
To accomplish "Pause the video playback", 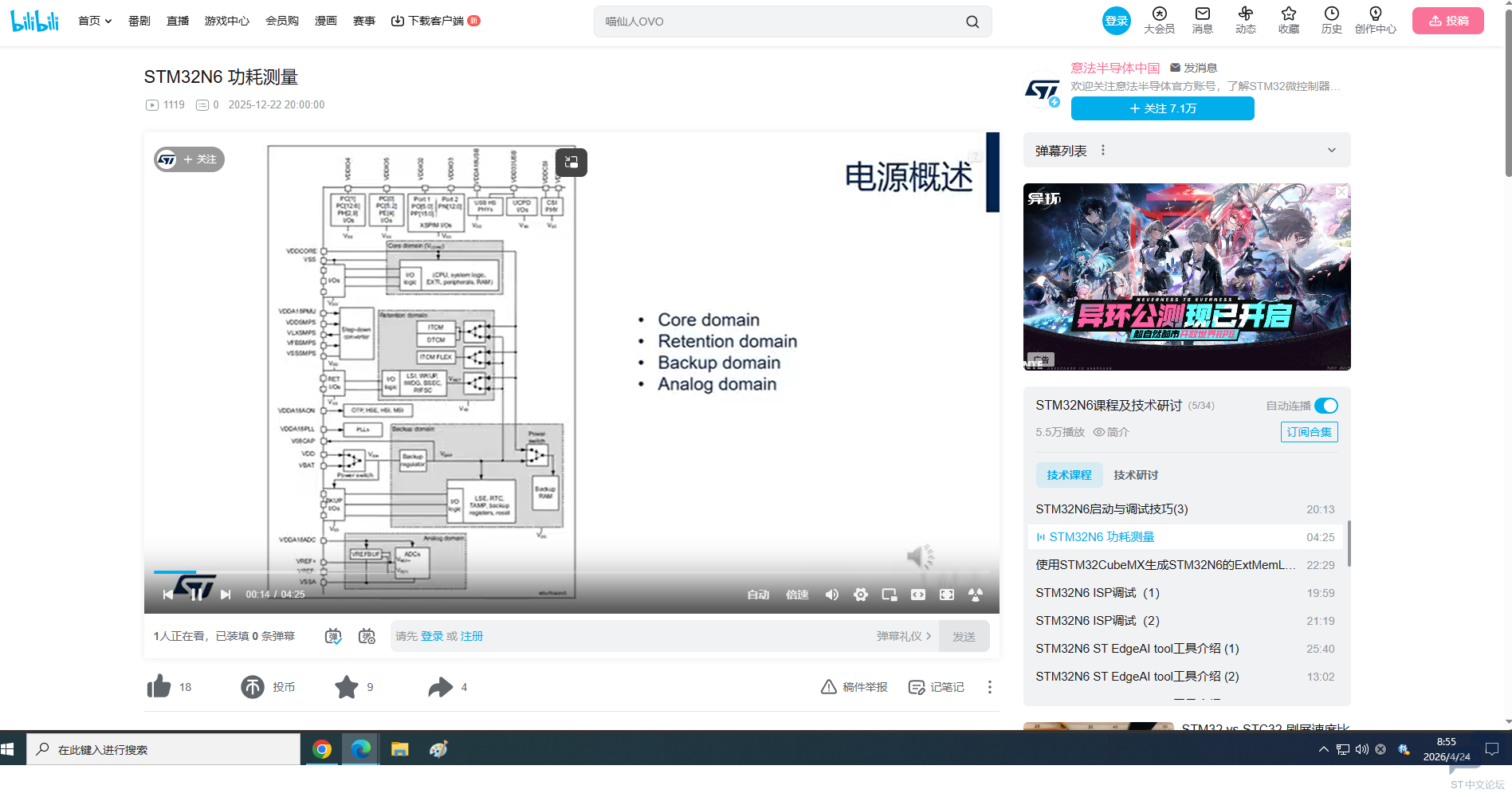I will (x=196, y=595).
